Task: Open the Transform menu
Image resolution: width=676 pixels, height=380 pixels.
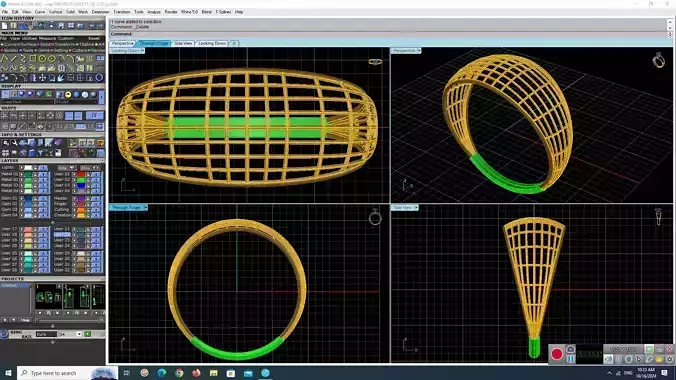Action: (122, 12)
